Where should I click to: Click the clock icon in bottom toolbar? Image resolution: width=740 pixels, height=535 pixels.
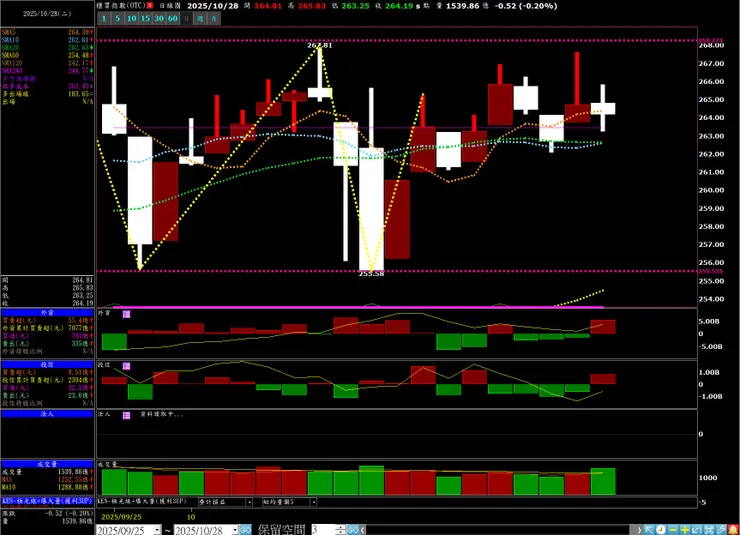661,530
